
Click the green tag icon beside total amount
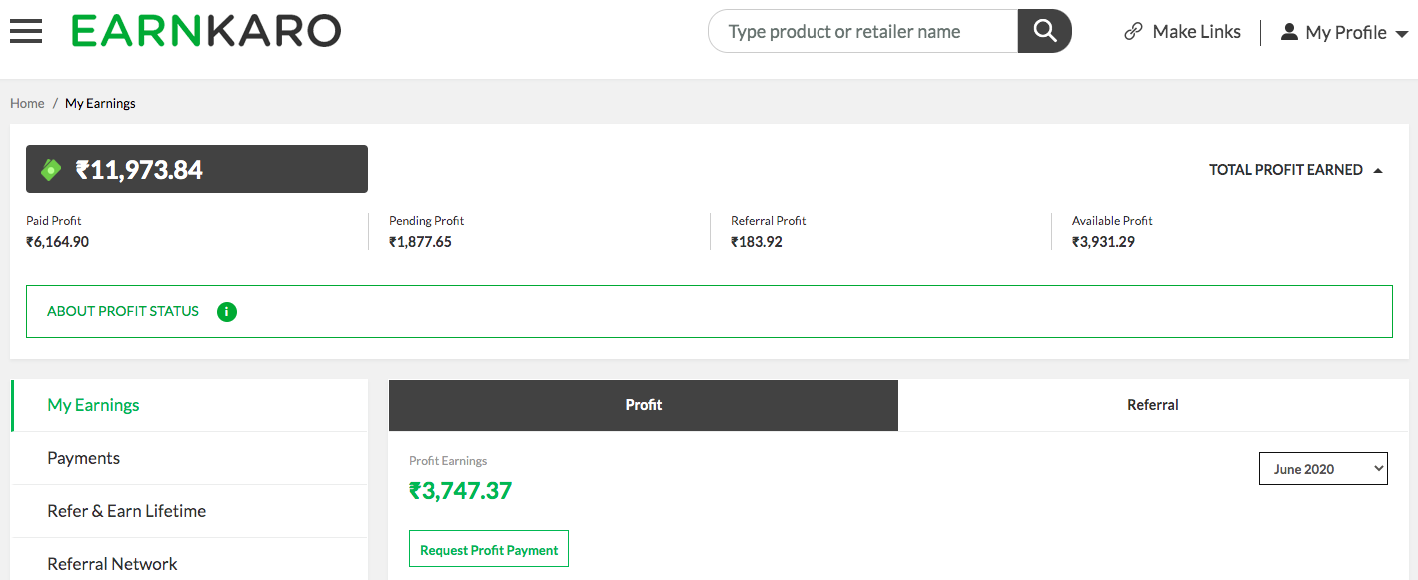tap(51, 170)
